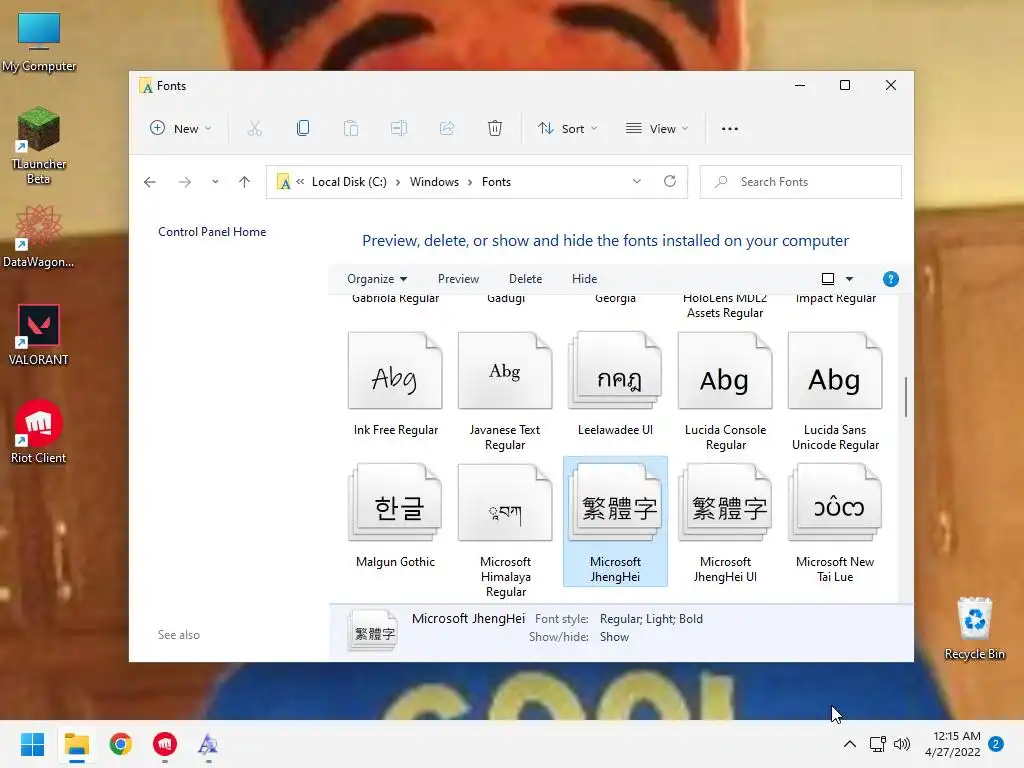Viewport: 1024px width, 768px height.
Task: Click Hide in the fonts command bar
Action: tap(584, 279)
